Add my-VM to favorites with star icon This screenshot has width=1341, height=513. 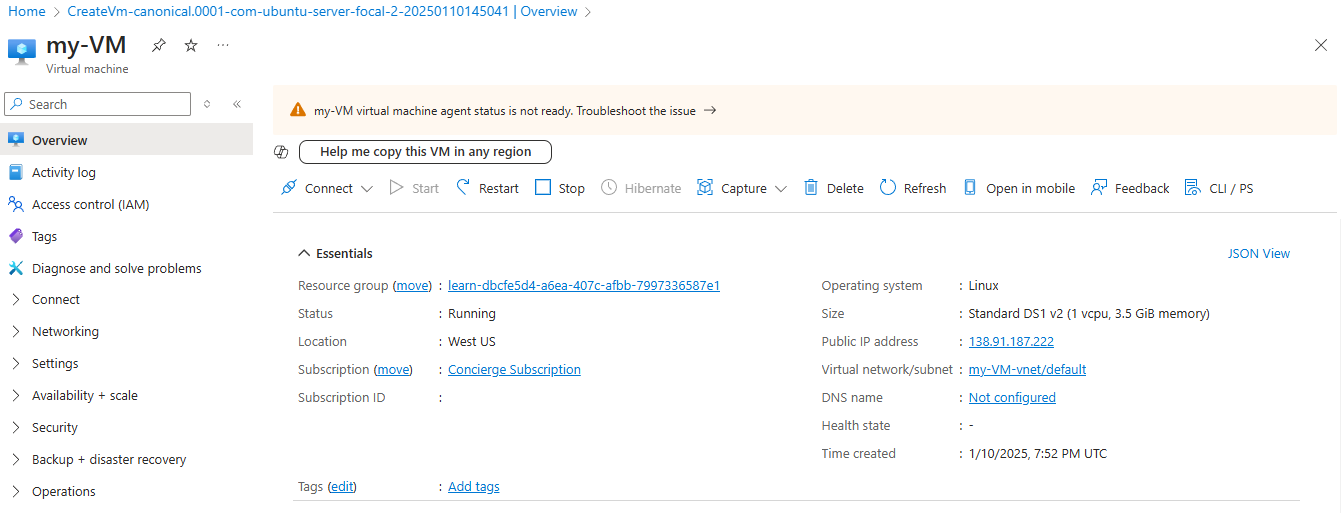coord(191,46)
